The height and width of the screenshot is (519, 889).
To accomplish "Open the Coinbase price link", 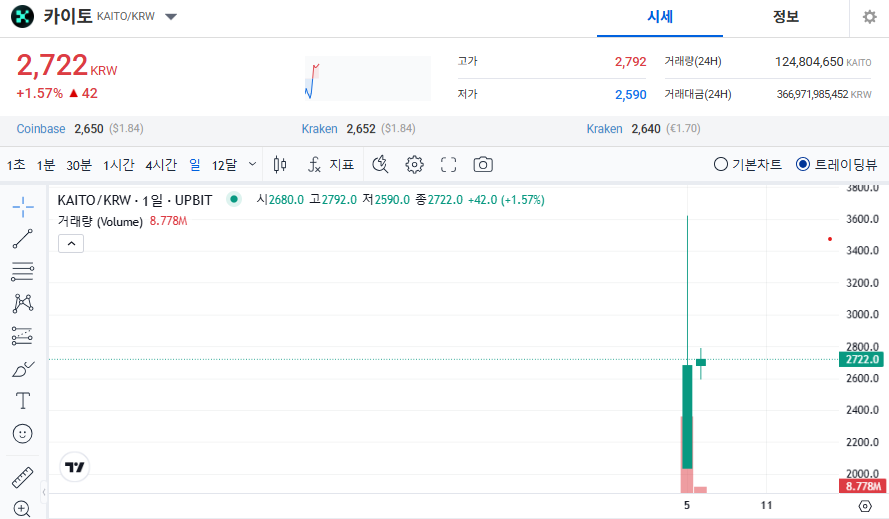I will (41, 129).
